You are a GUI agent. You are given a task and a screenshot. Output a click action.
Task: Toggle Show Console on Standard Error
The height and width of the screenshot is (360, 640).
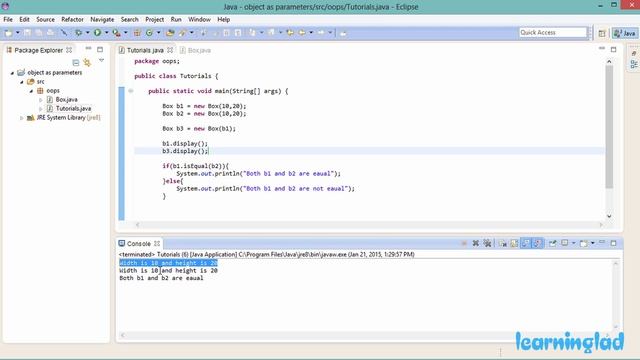(x=538, y=243)
